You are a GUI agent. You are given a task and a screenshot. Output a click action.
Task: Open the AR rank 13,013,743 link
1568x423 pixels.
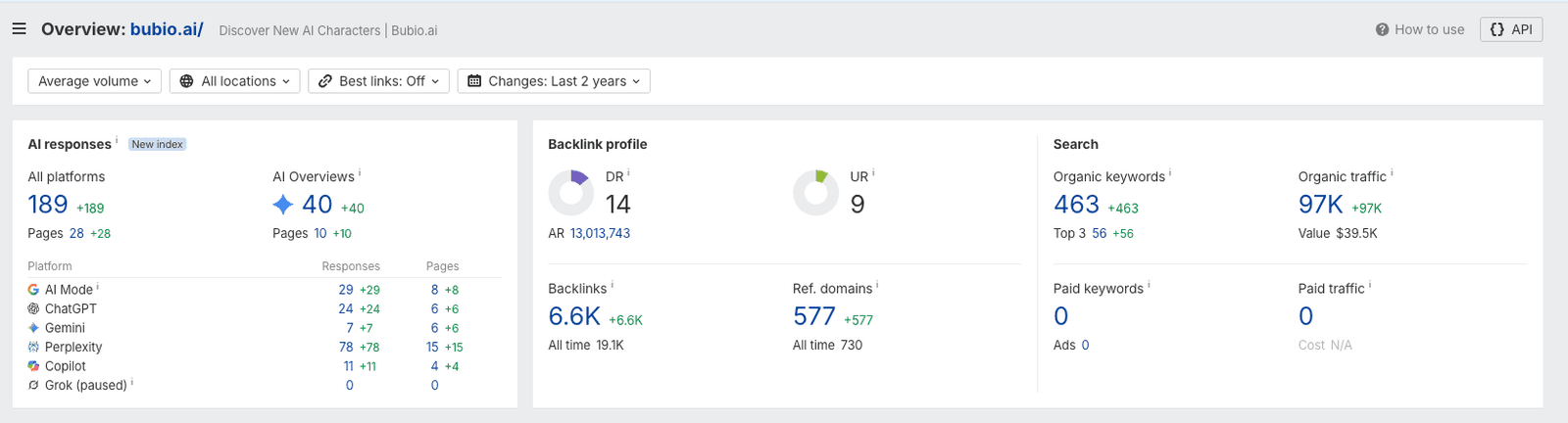point(600,233)
